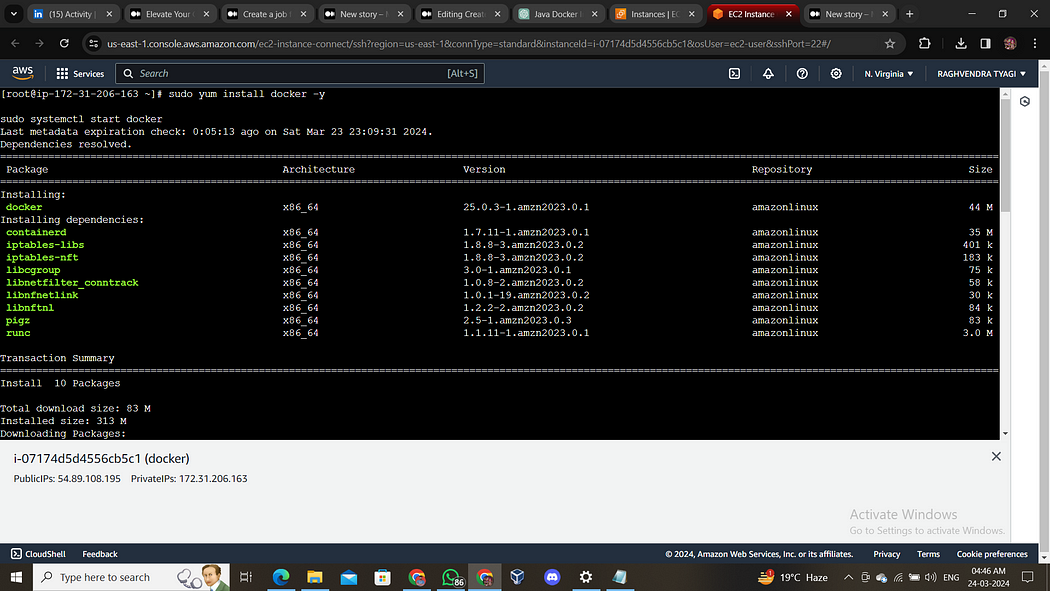Open the browser downloads icon
Image resolution: width=1050 pixels, height=591 pixels.
960,44
